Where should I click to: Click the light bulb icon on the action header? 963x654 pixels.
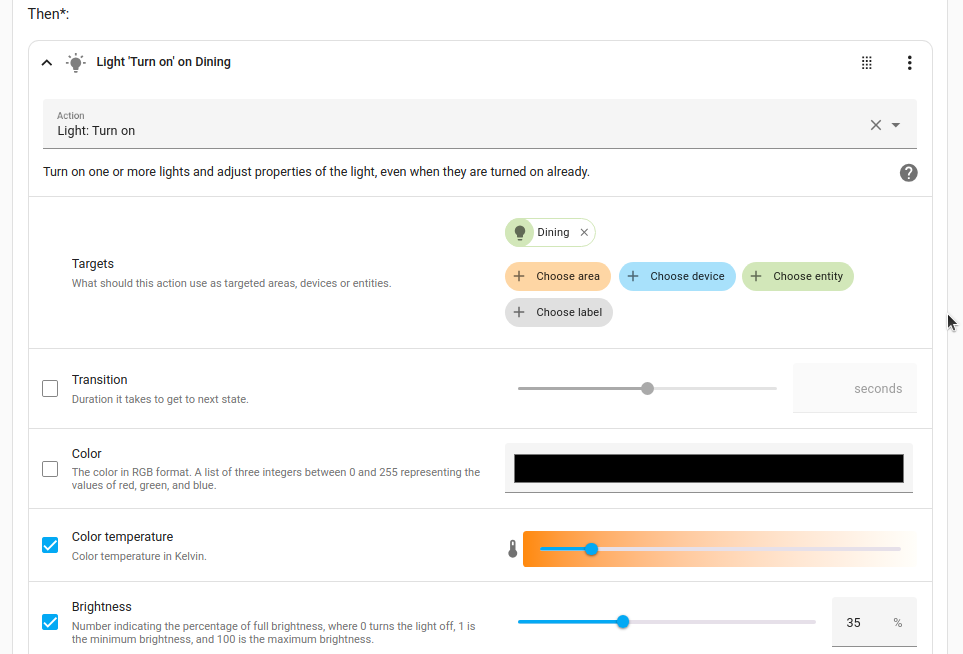coord(76,61)
